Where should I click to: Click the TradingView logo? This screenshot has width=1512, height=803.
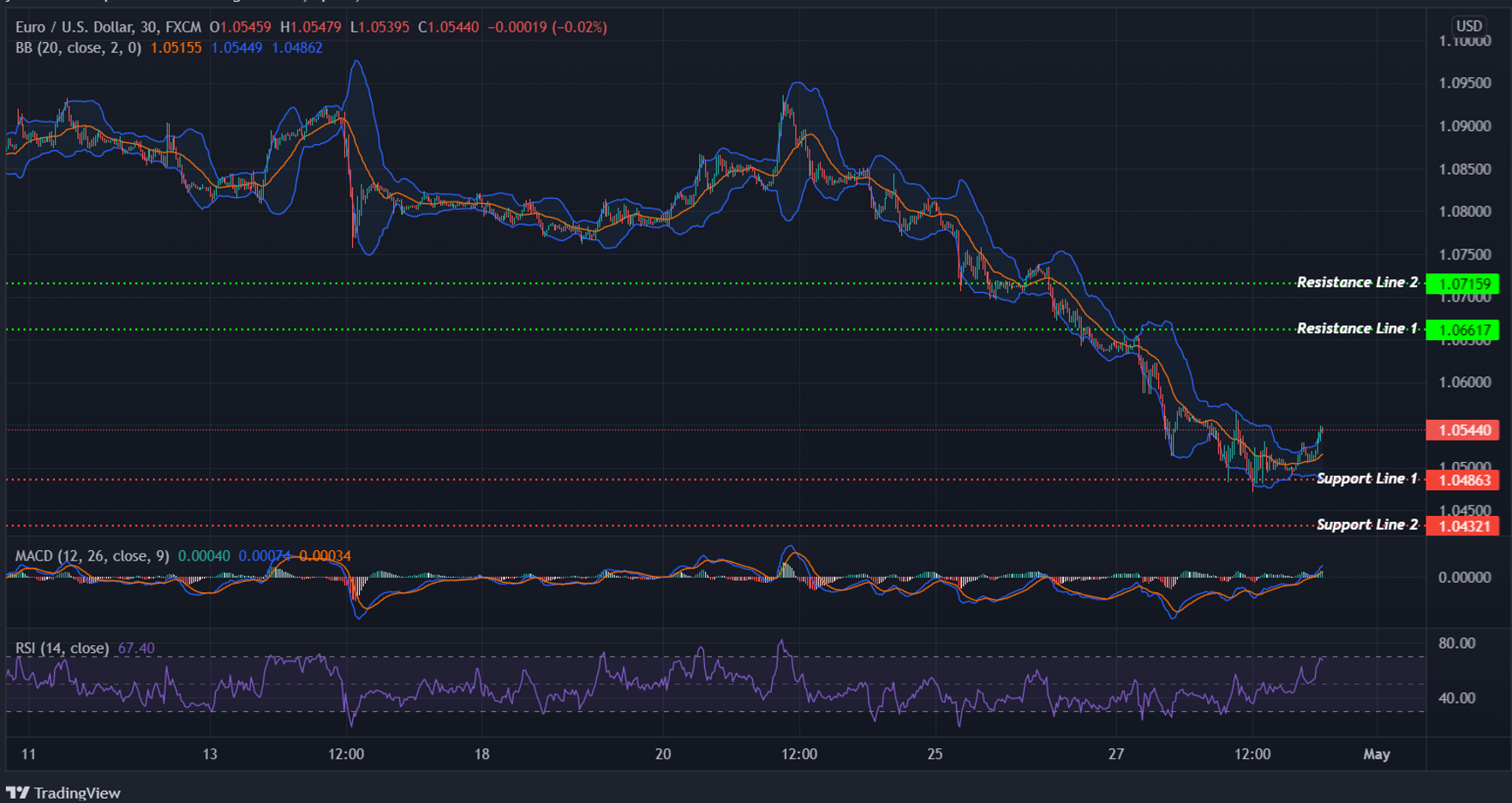tap(64, 793)
